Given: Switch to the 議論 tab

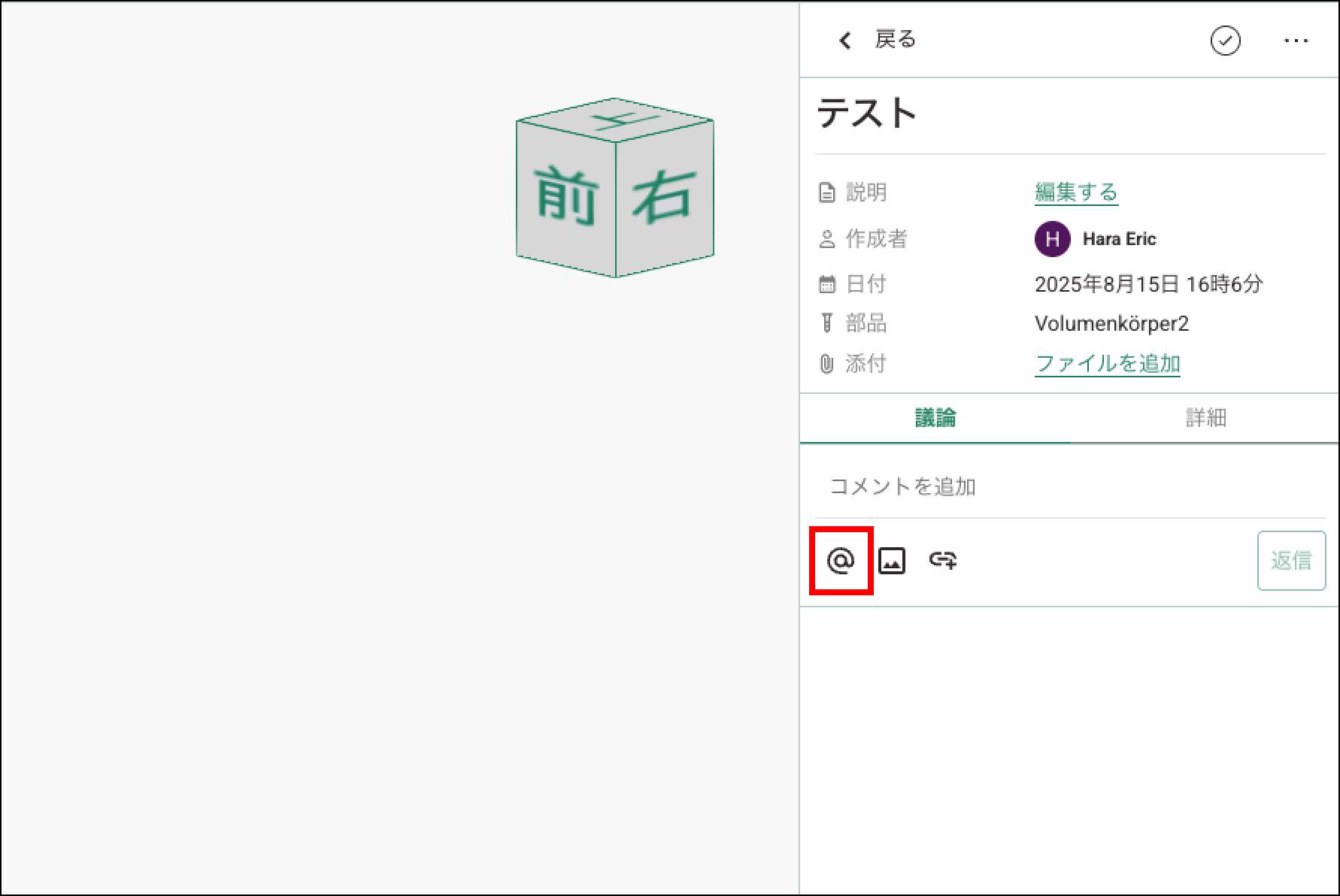Looking at the screenshot, I should (x=935, y=418).
